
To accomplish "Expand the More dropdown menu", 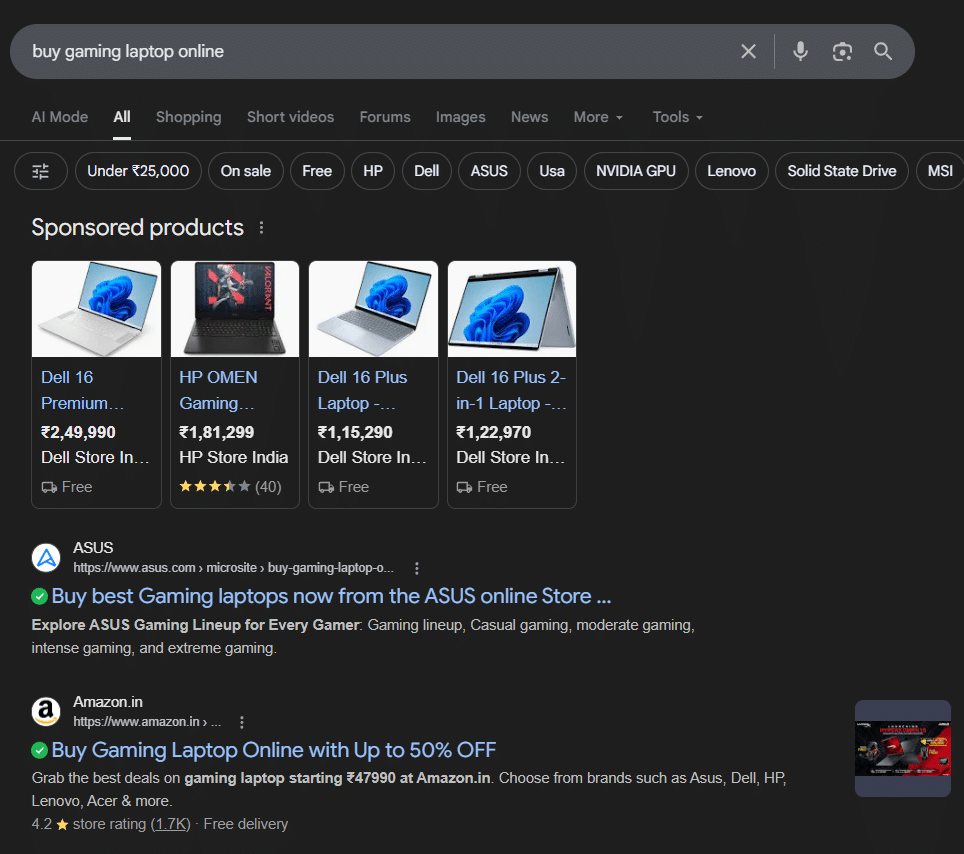I will click(x=598, y=117).
